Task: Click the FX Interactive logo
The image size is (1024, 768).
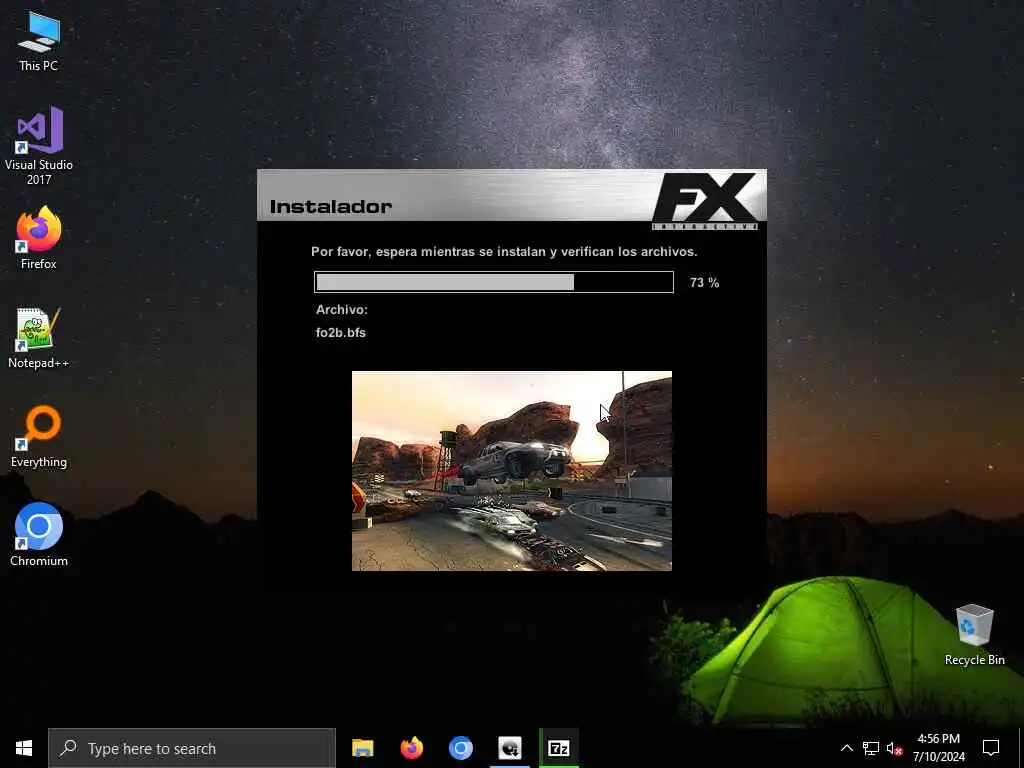Action: [x=705, y=200]
